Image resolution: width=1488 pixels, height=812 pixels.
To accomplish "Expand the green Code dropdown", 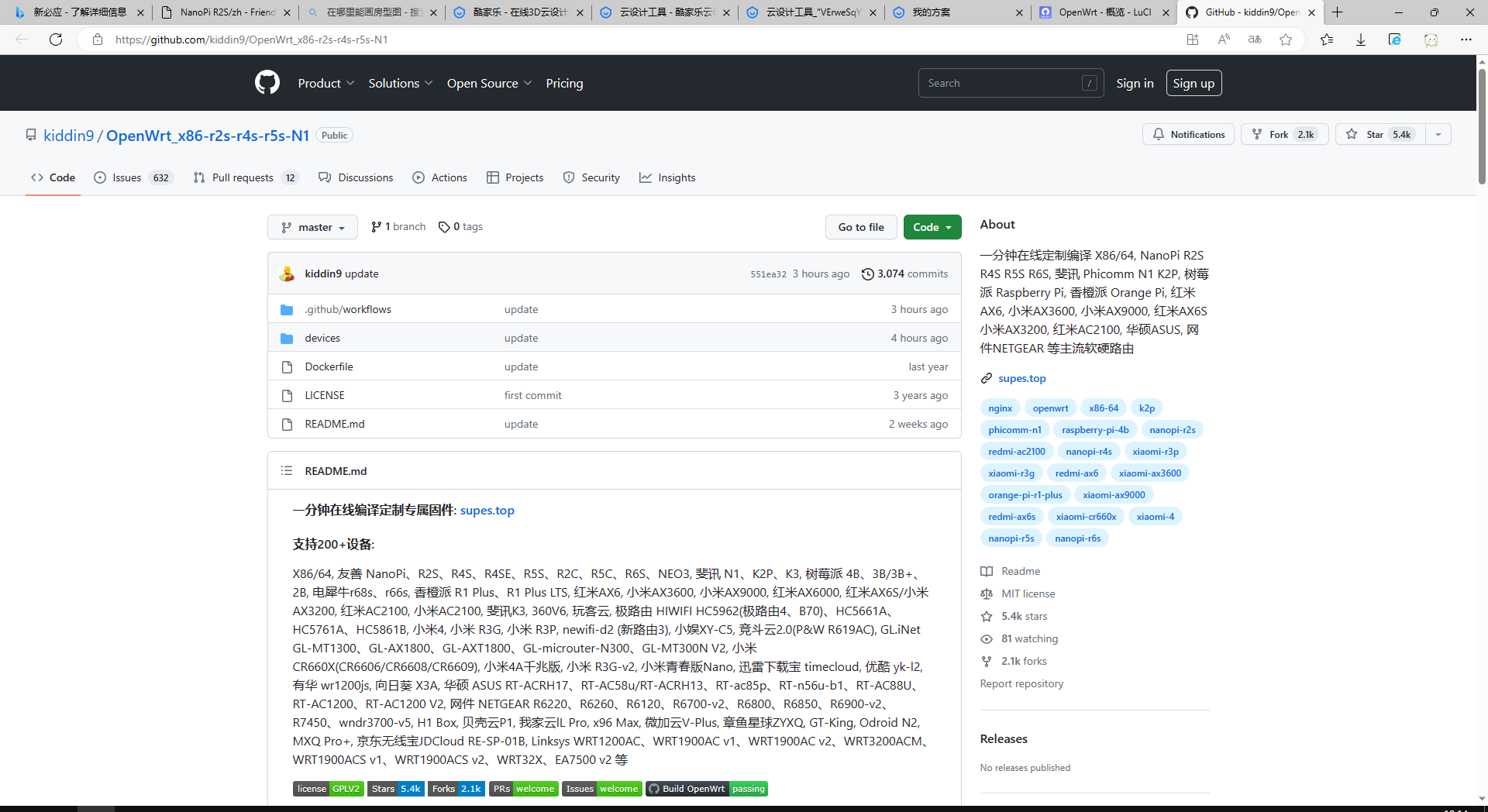I will pos(932,227).
